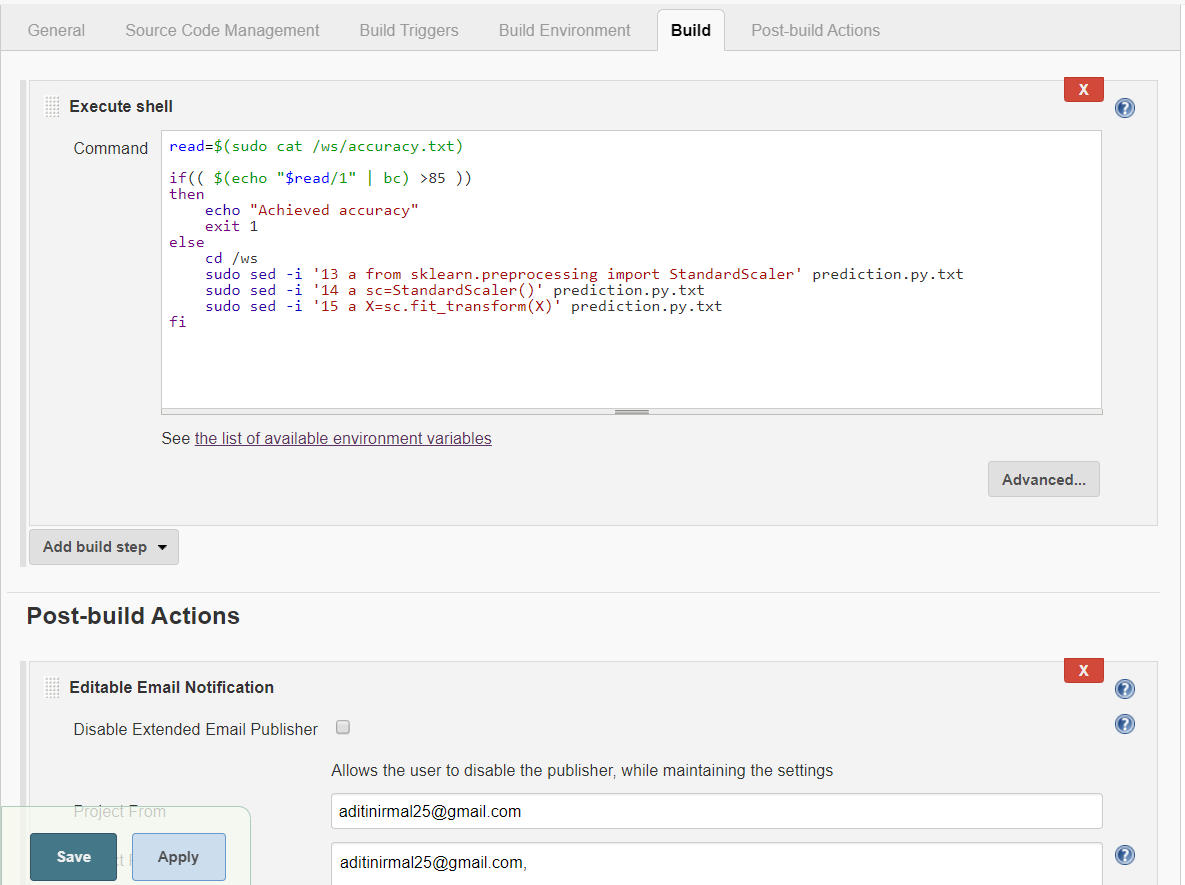This screenshot has width=1185, height=885.
Task: Open the list of available environment variables
Action: [343, 438]
